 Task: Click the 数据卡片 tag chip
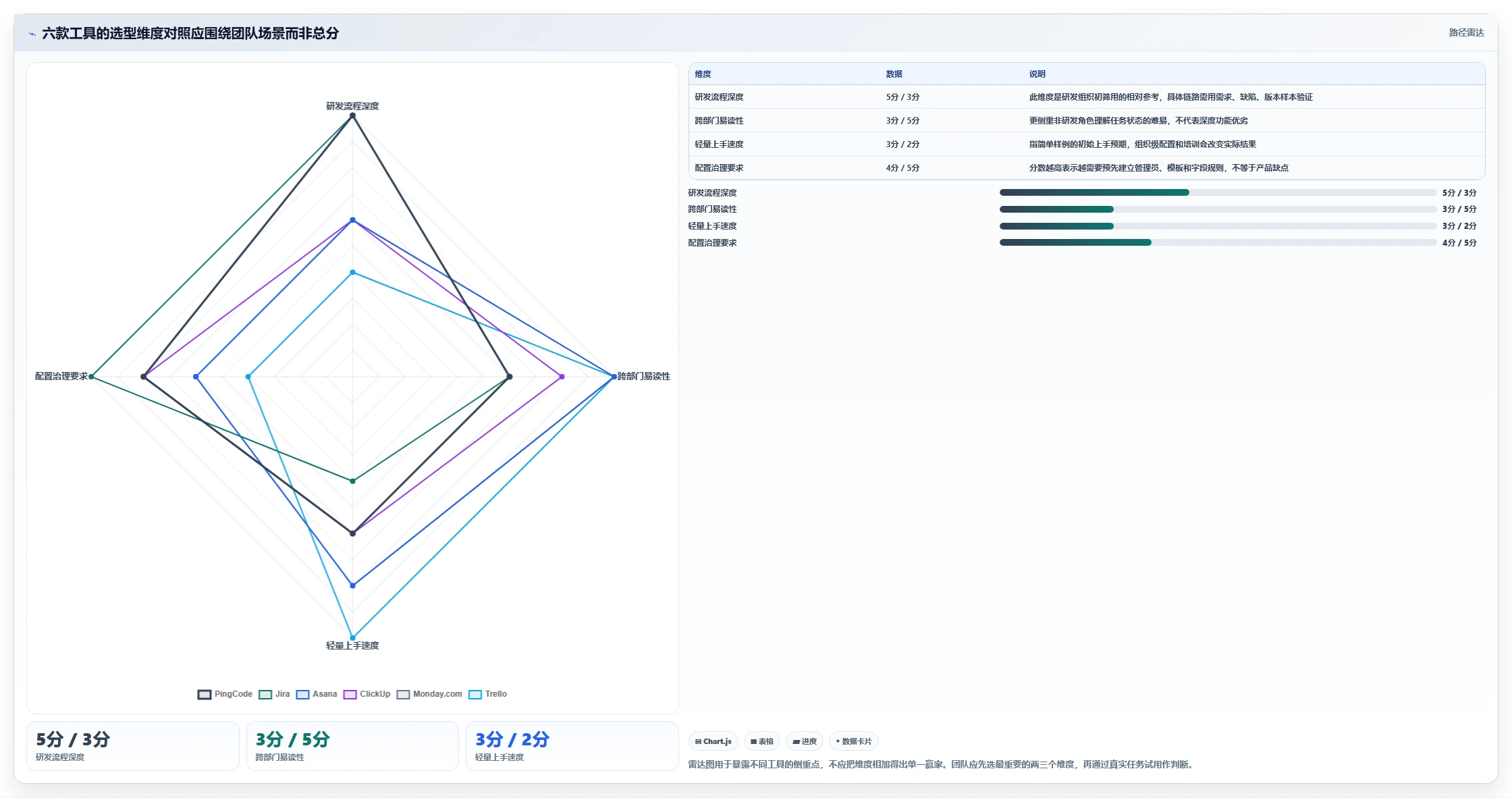pyautogui.click(x=854, y=741)
